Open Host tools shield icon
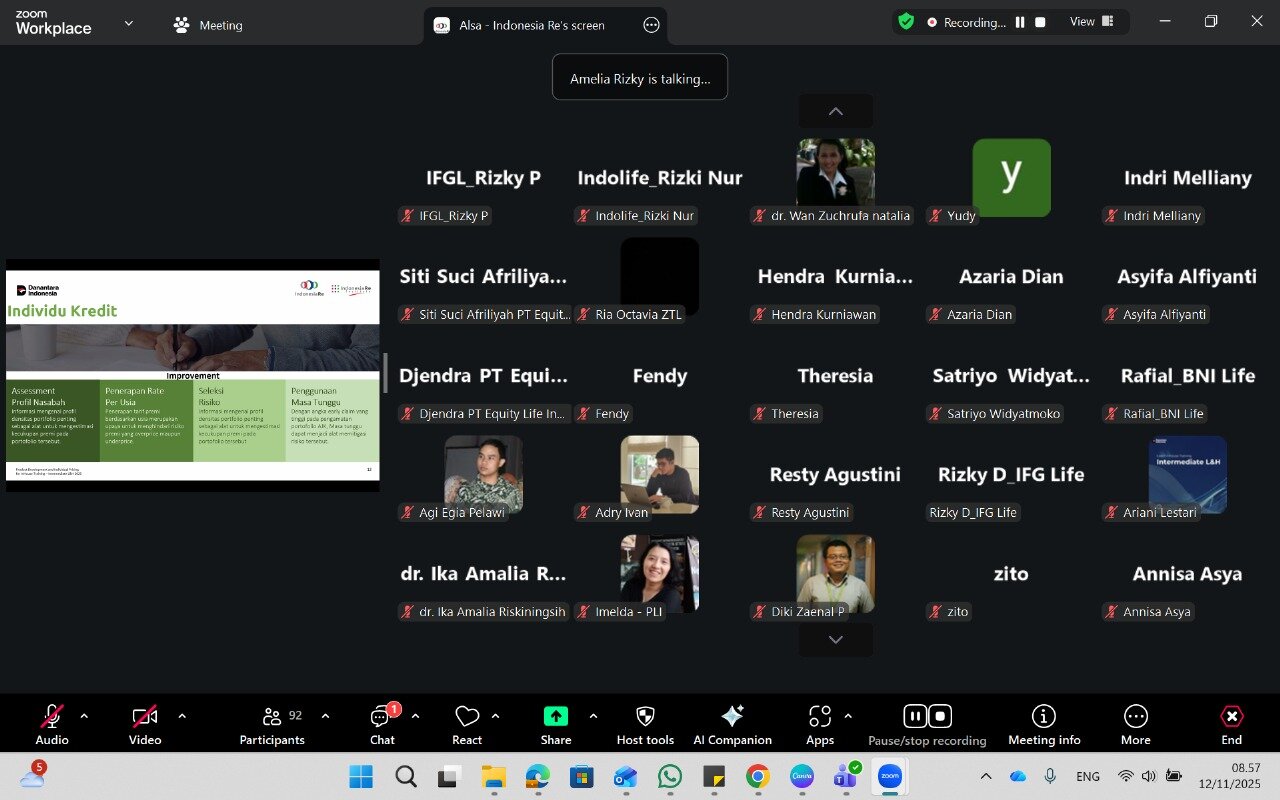The width and height of the screenshot is (1280, 800). [x=645, y=724]
